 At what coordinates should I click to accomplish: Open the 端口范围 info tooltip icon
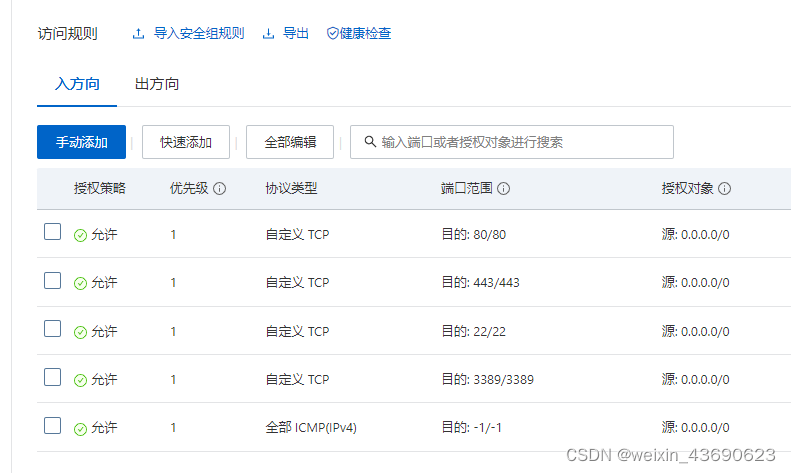pyautogui.click(x=503, y=189)
